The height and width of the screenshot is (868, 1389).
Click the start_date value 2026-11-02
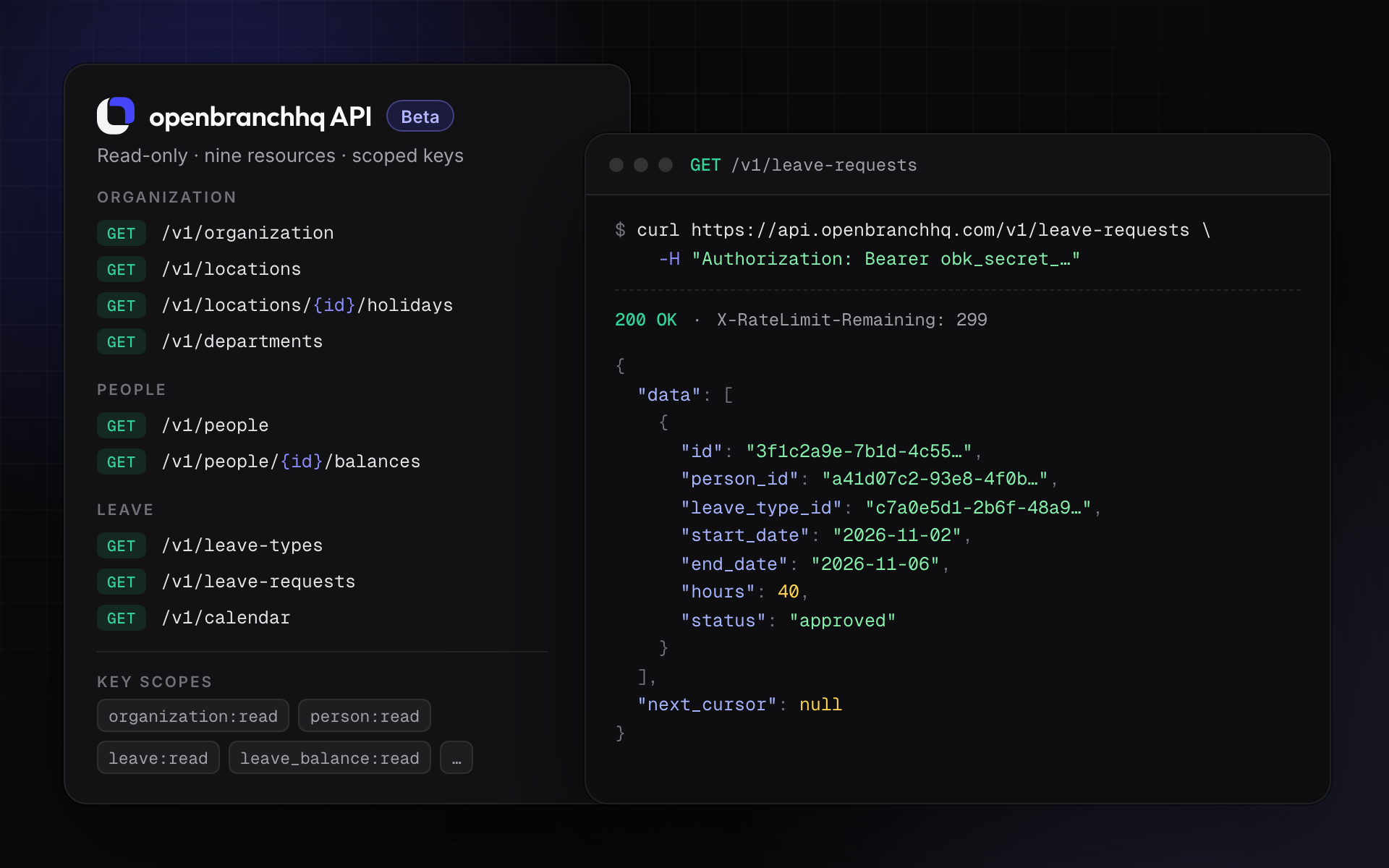(x=897, y=535)
